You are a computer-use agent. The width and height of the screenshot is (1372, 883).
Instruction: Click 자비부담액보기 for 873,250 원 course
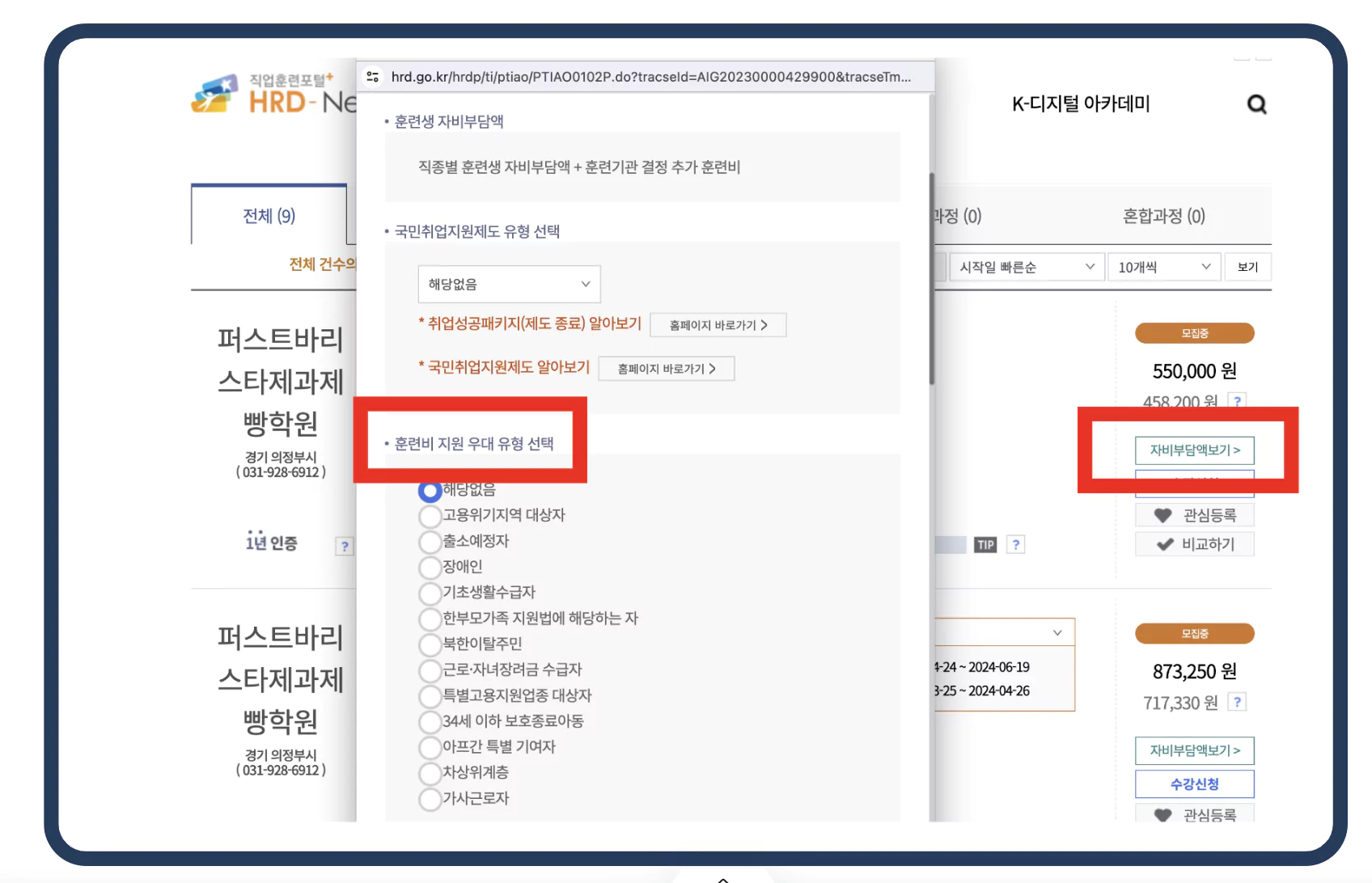(x=1195, y=750)
